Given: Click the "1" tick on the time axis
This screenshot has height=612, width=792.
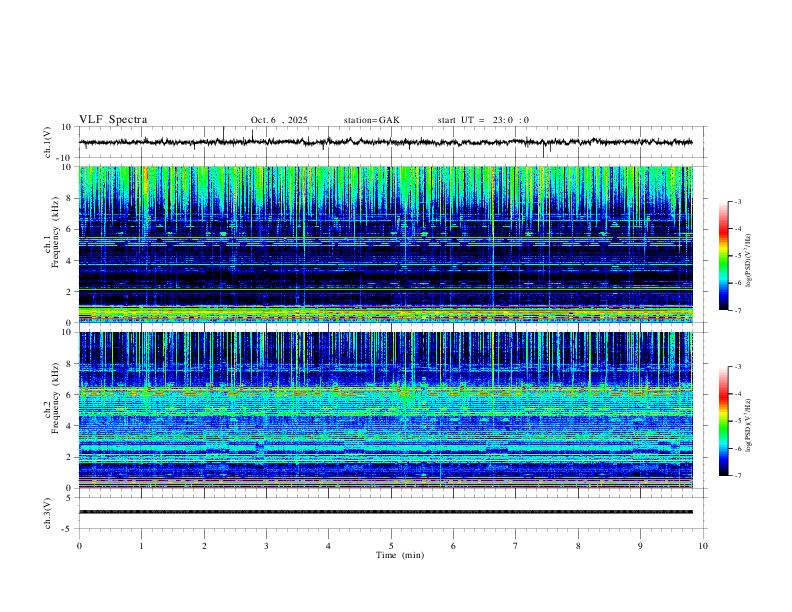Looking at the screenshot, I should point(141,546).
